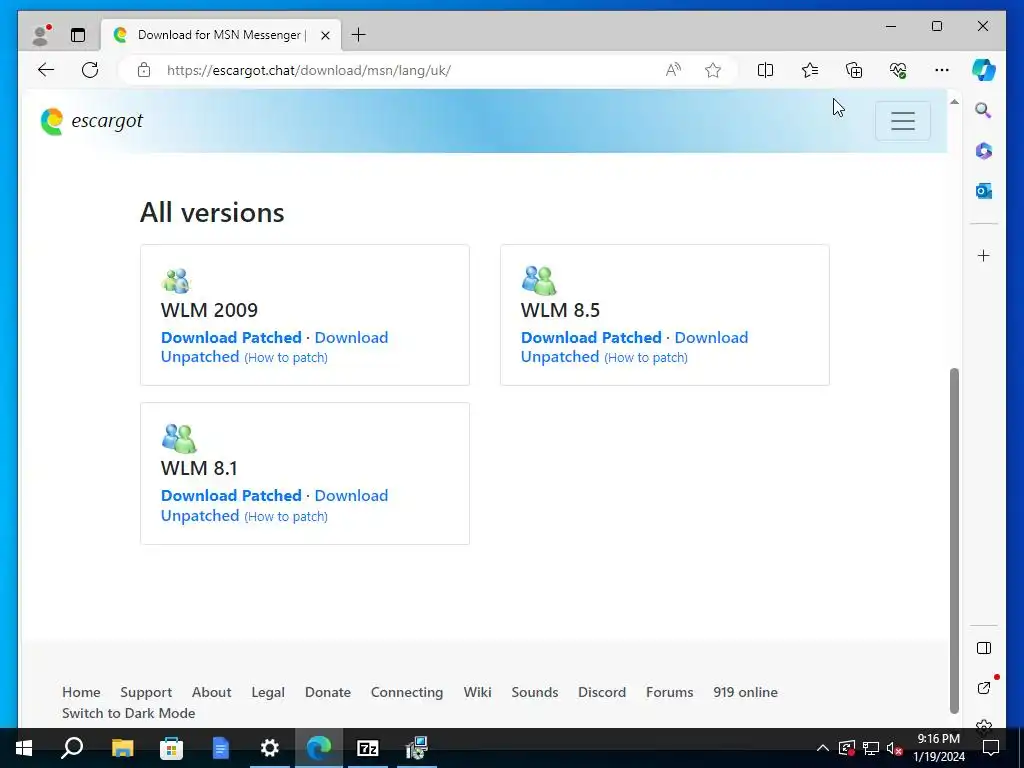Click the 919 online link
The width and height of the screenshot is (1024, 768).
745,692
